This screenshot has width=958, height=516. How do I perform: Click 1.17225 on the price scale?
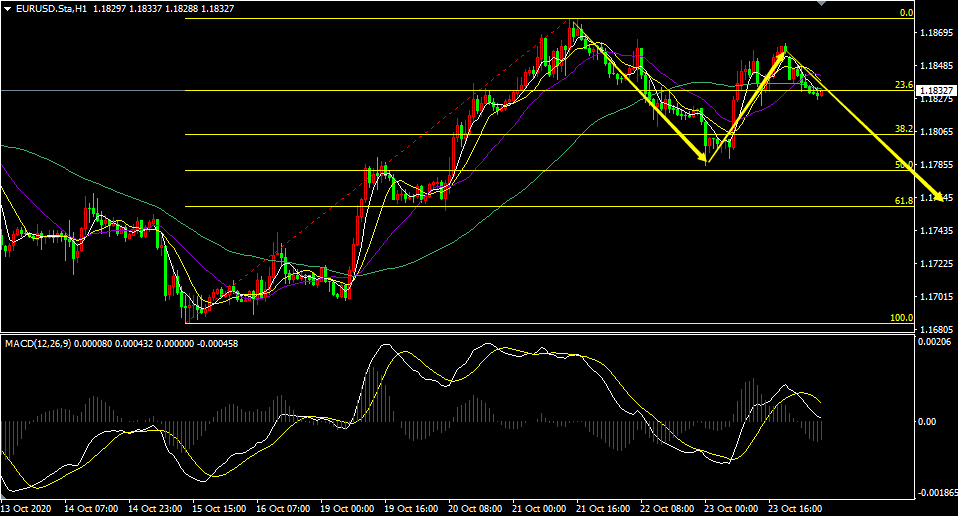tap(937, 263)
